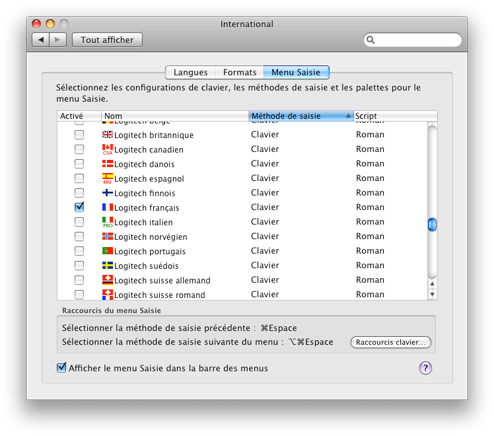
Task: Click the Finnish flag icon
Action: [x=107, y=193]
